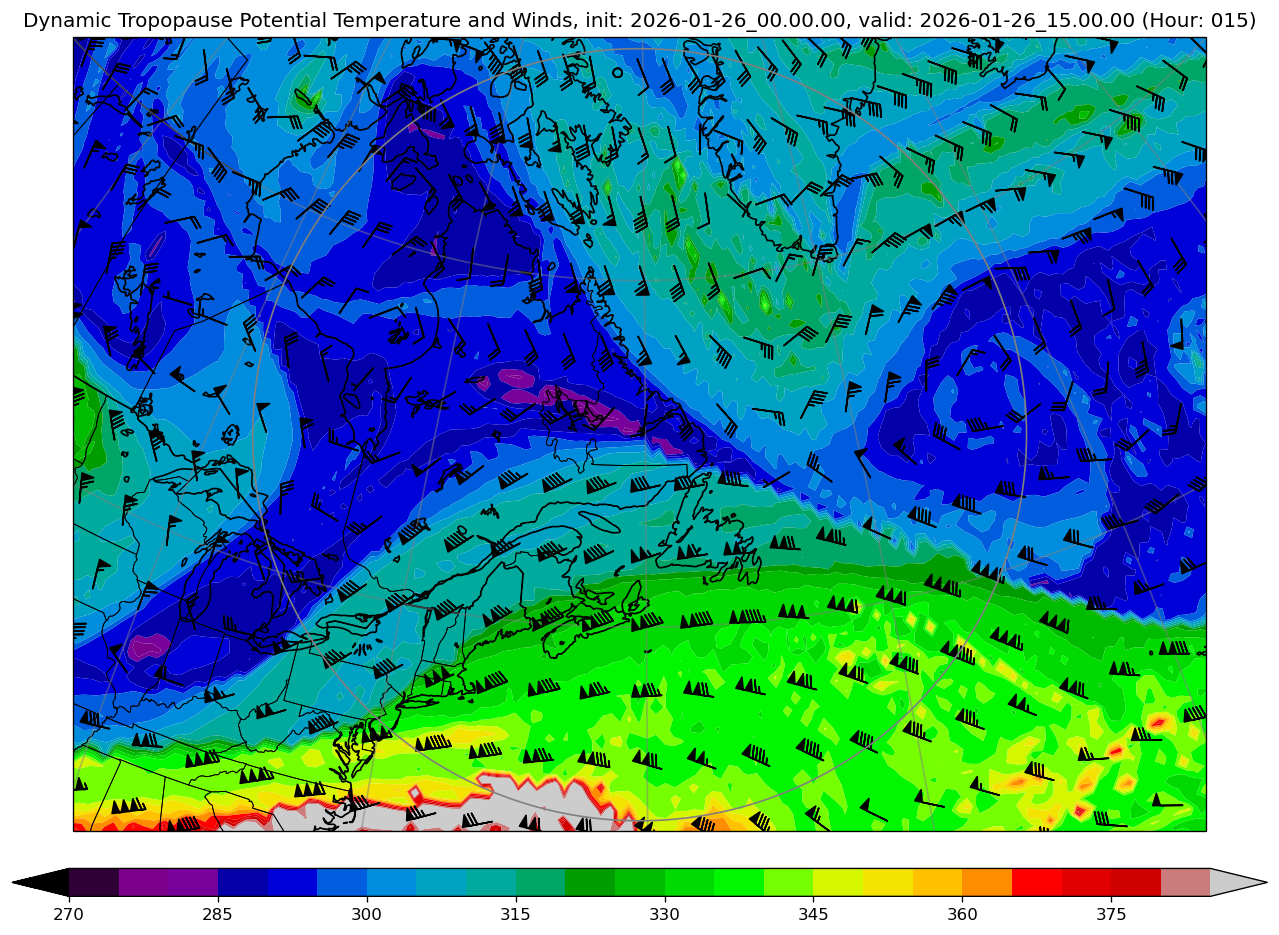Viewport: 1279px width, 935px height.
Task: Select the 375 tick label on colorbar
Action: [1111, 914]
